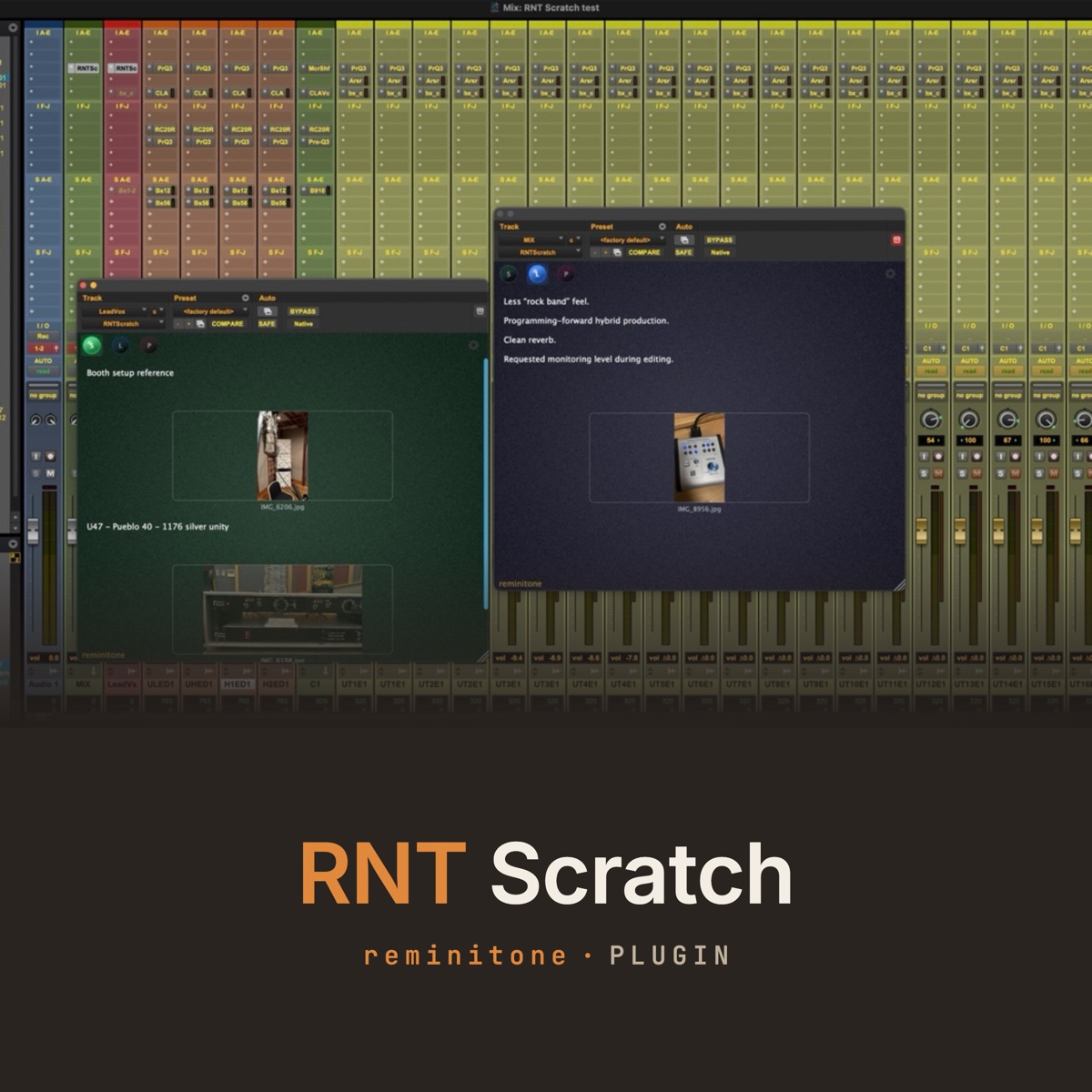This screenshot has height=1092, width=1092.
Task: Toggle BYPASS in MIX plugin window
Action: coord(719,240)
